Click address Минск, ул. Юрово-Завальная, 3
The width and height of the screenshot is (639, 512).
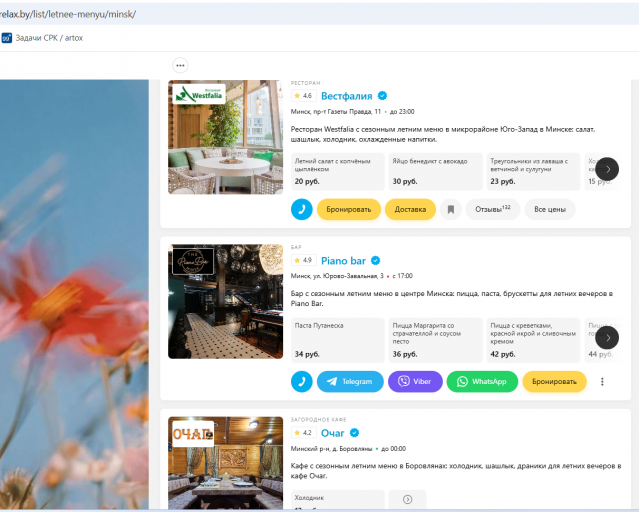tap(337, 276)
